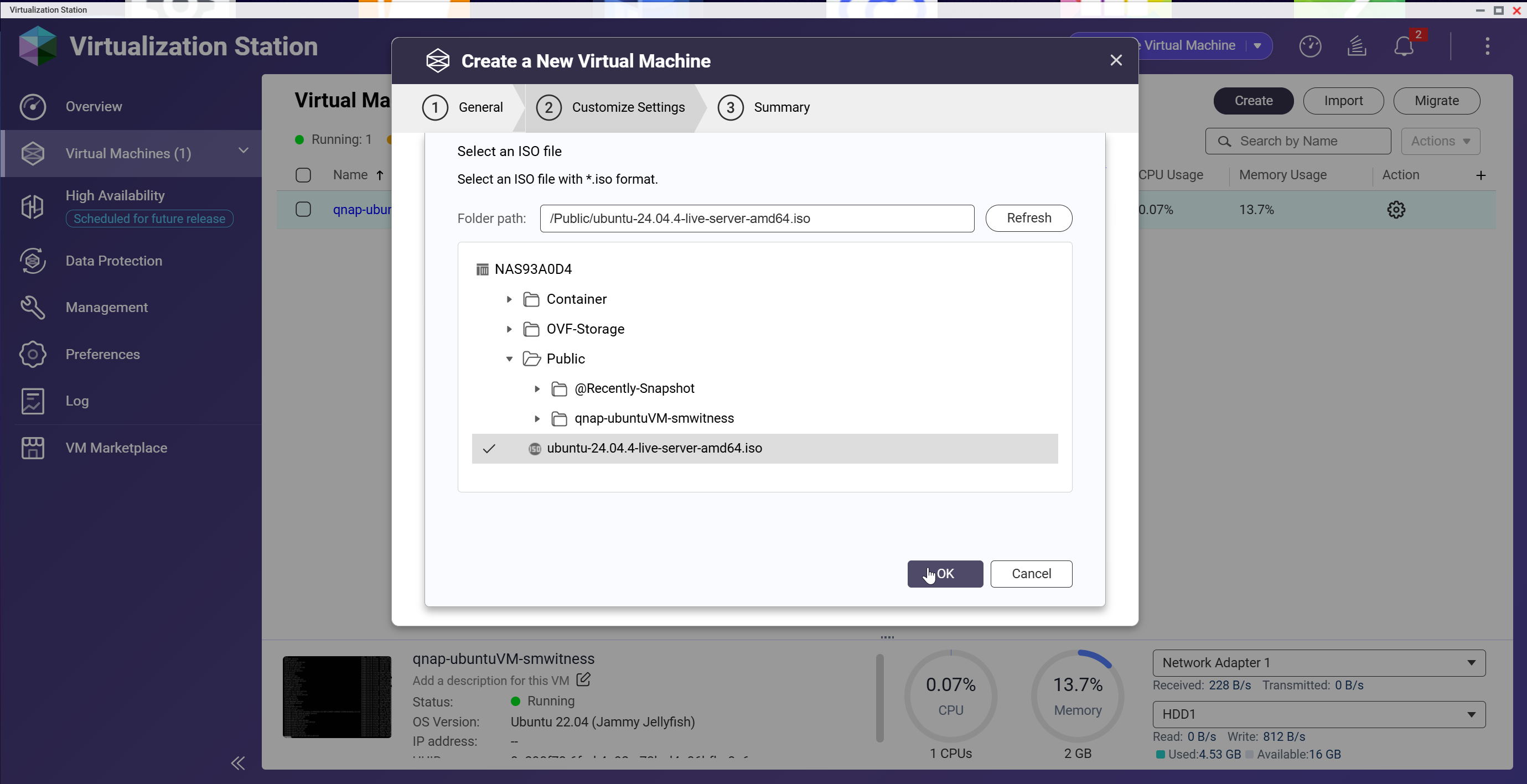Add a column with the plus icon

tap(1481, 175)
